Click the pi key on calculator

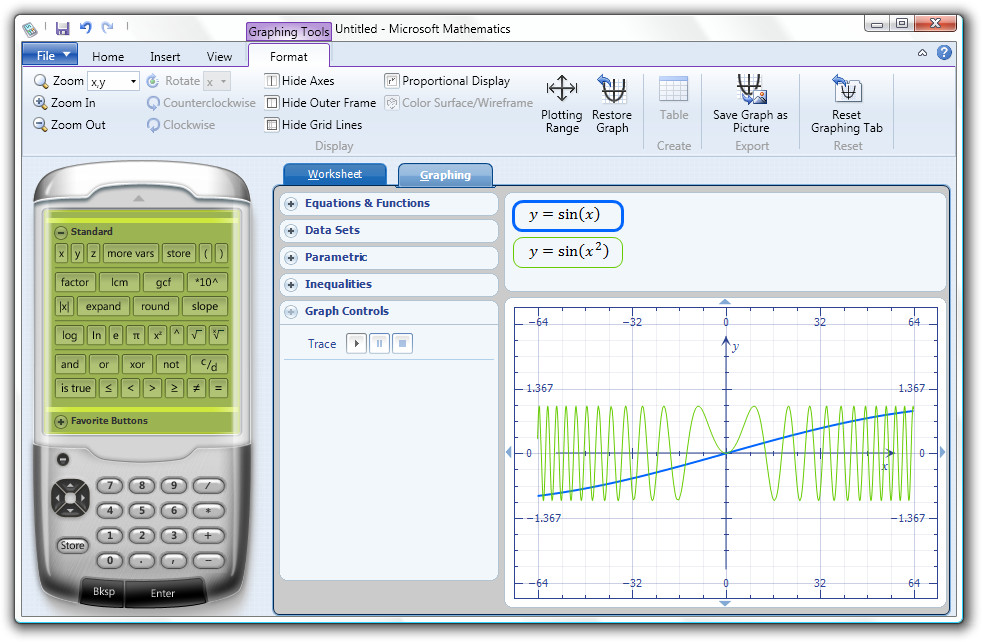136,335
